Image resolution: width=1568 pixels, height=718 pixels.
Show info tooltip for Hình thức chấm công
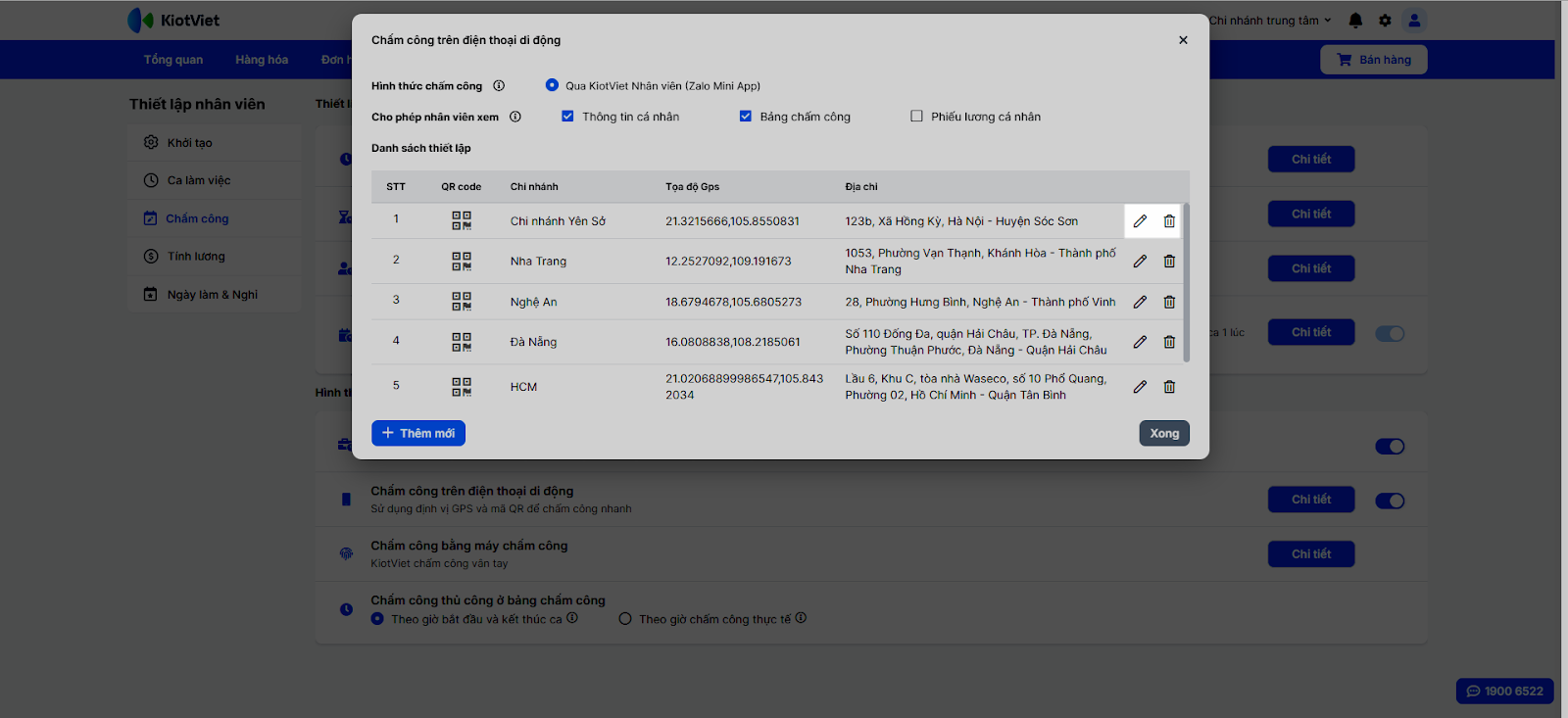499,86
